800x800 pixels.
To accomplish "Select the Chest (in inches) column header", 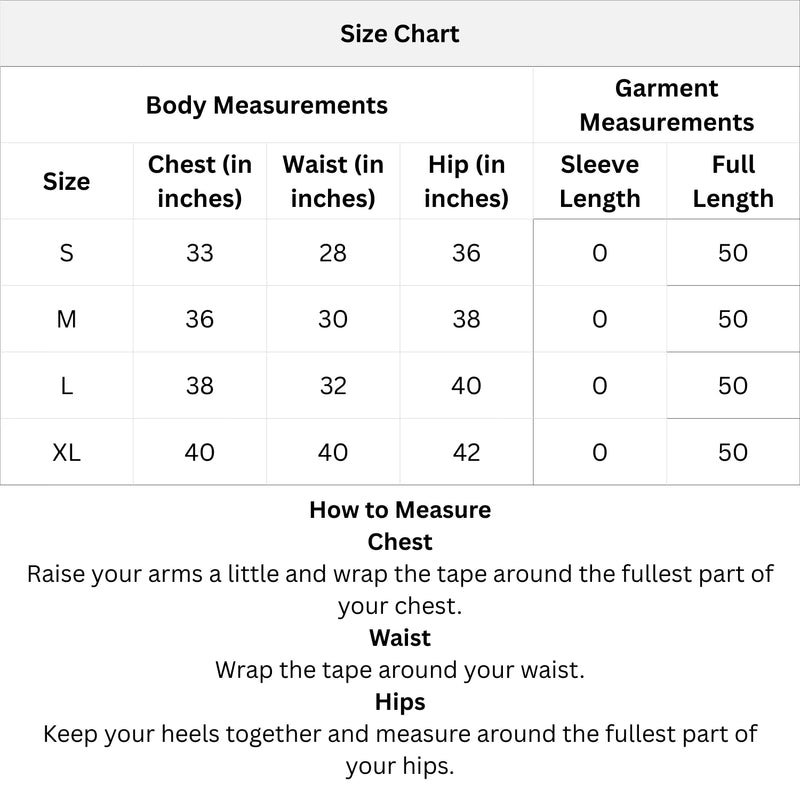I will point(200,181).
